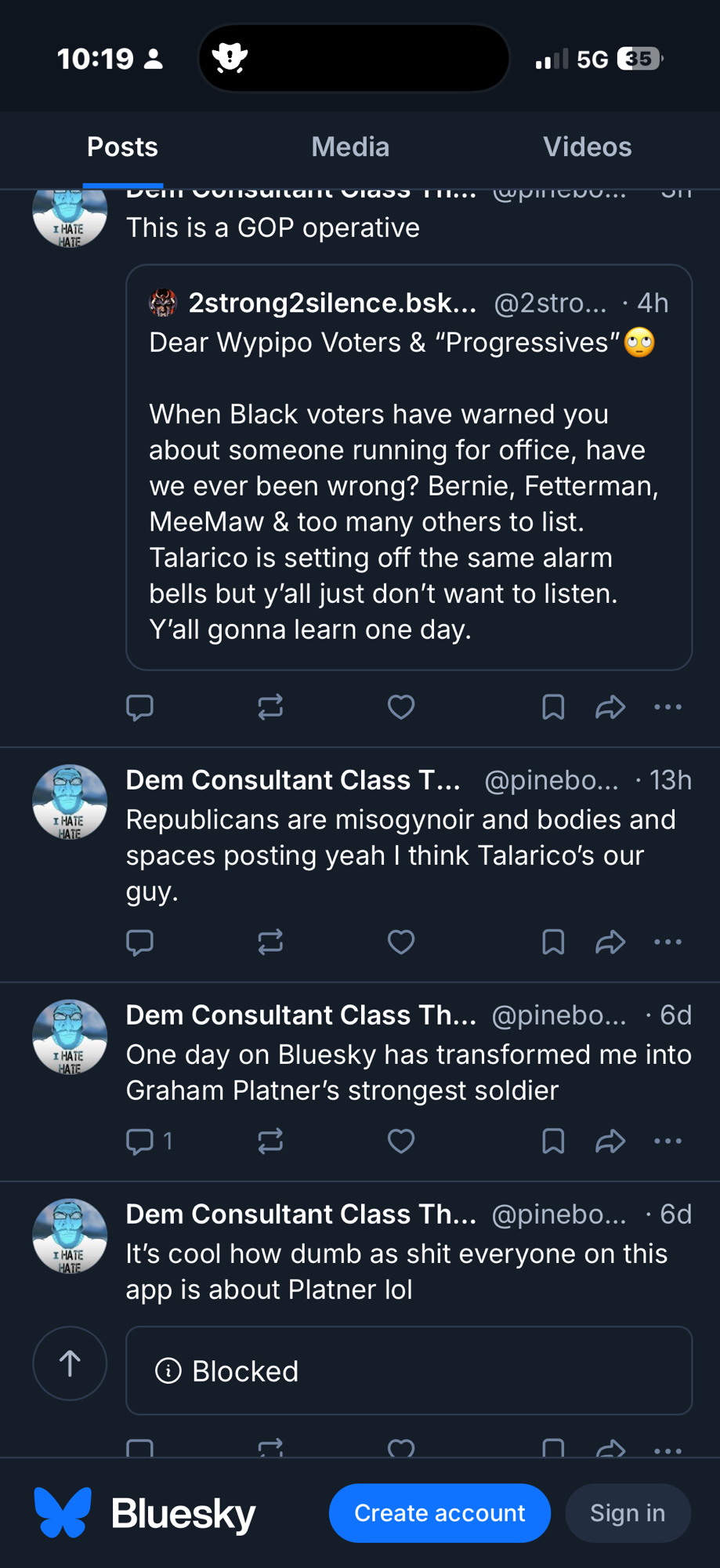Like the GOP operative post
Screen dimensions: 720x1568
[400, 707]
